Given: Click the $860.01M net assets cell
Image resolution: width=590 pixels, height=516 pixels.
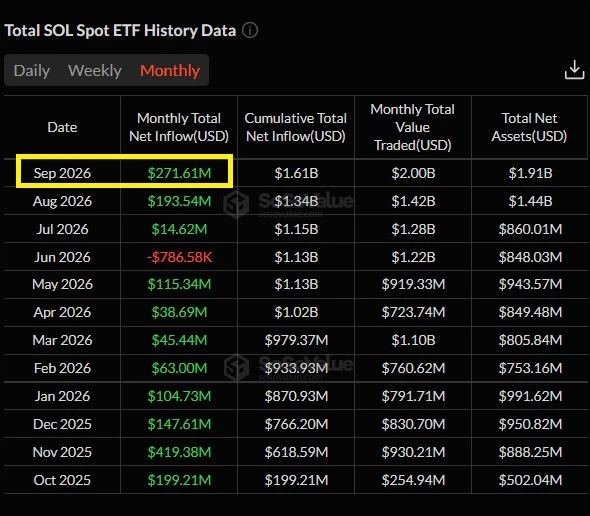Looking at the screenshot, I should click(530, 229).
